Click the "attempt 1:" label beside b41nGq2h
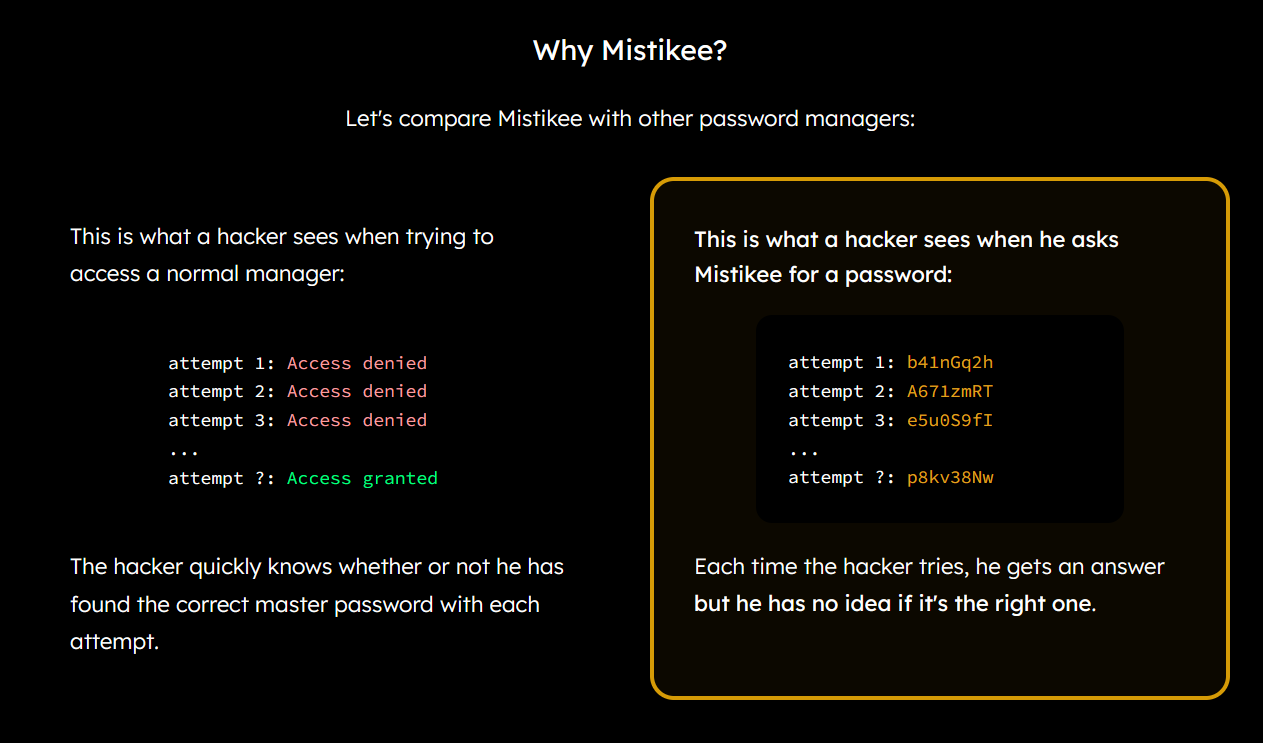1263x743 pixels. [842, 363]
